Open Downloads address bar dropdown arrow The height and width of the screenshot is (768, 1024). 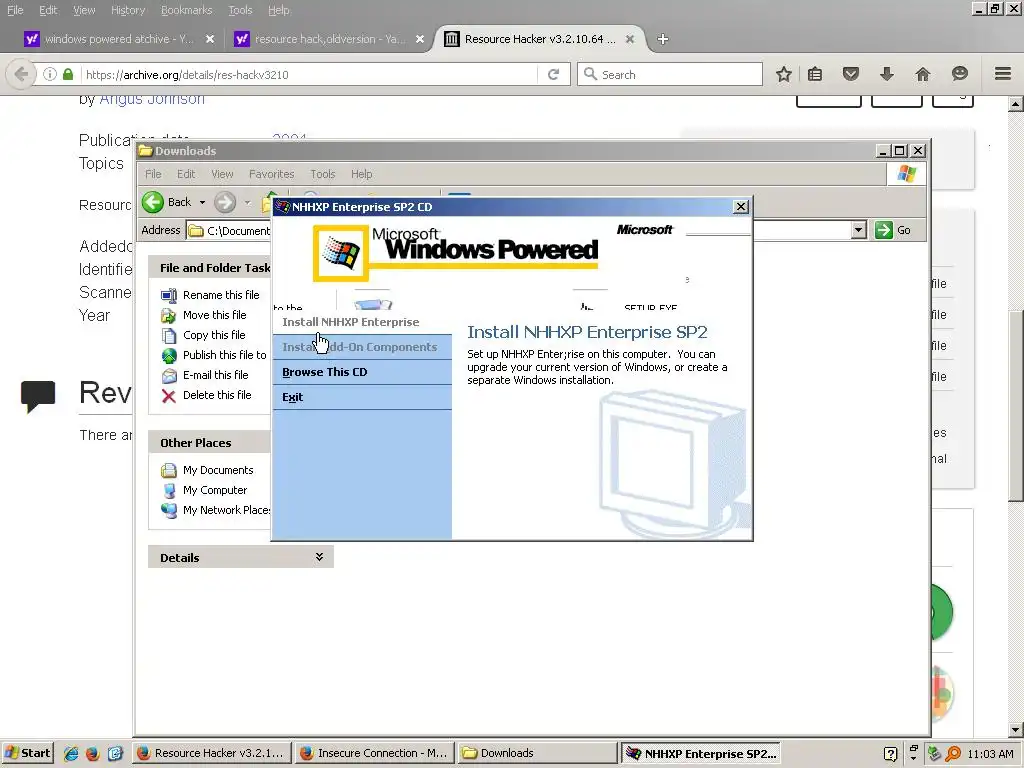pyautogui.click(x=859, y=230)
